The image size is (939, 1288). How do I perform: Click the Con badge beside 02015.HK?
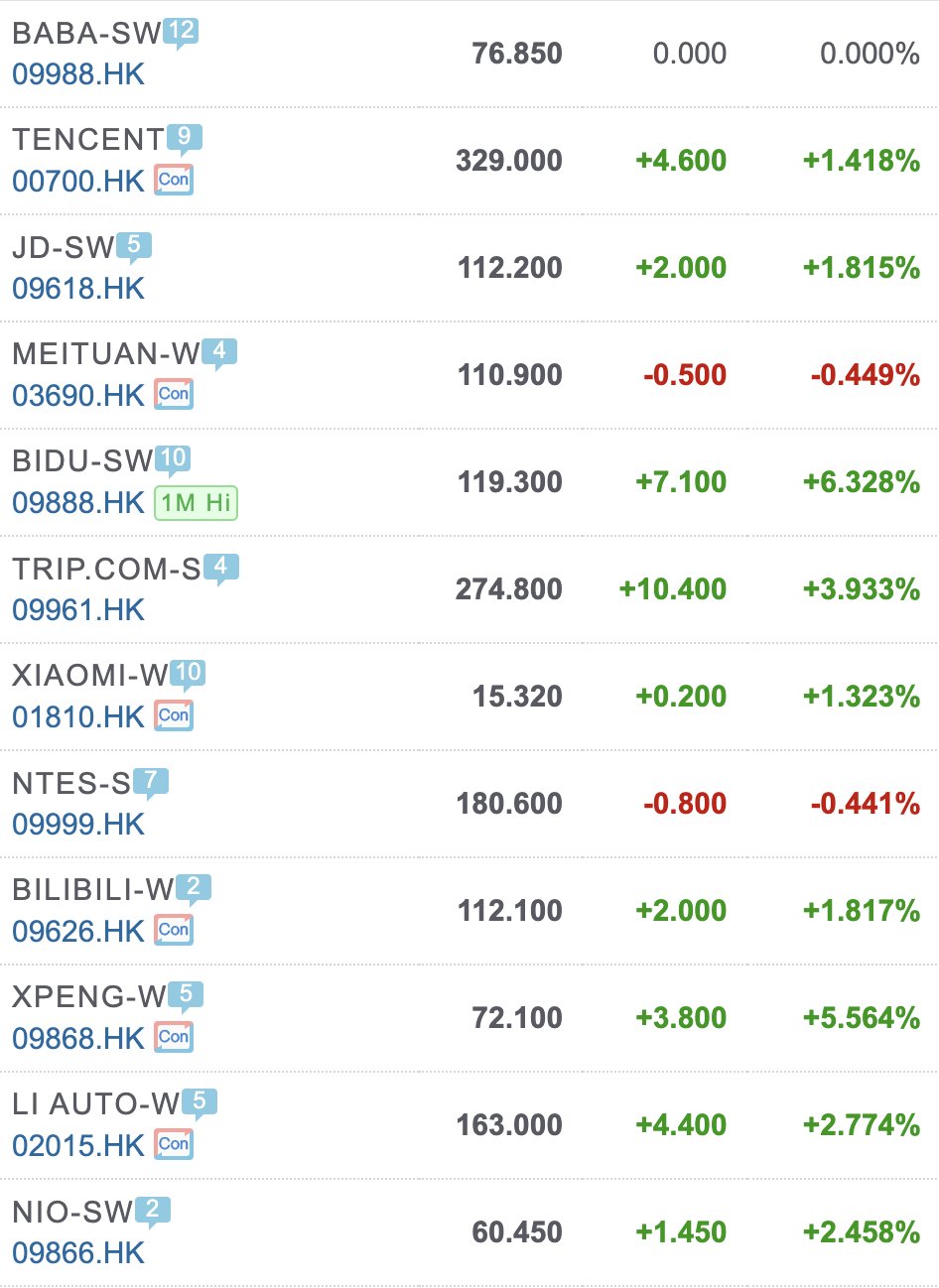pos(174,1145)
